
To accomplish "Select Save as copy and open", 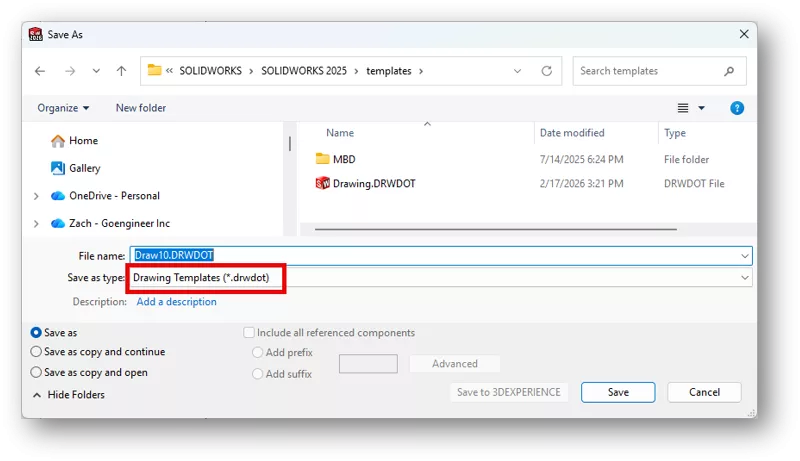I will point(89,372).
